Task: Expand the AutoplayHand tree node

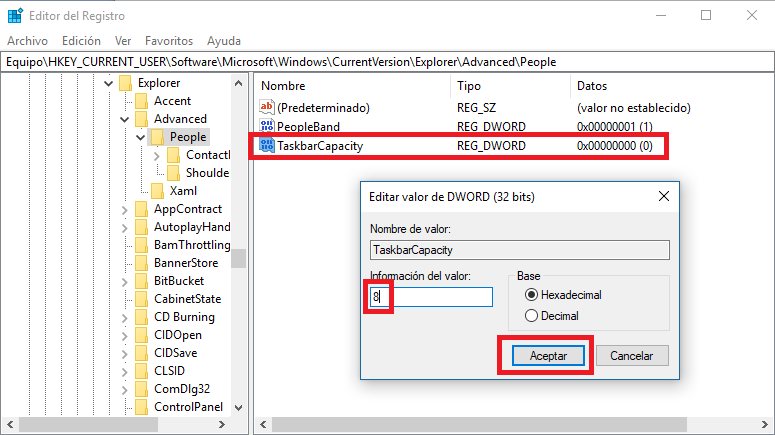Action: [125, 227]
